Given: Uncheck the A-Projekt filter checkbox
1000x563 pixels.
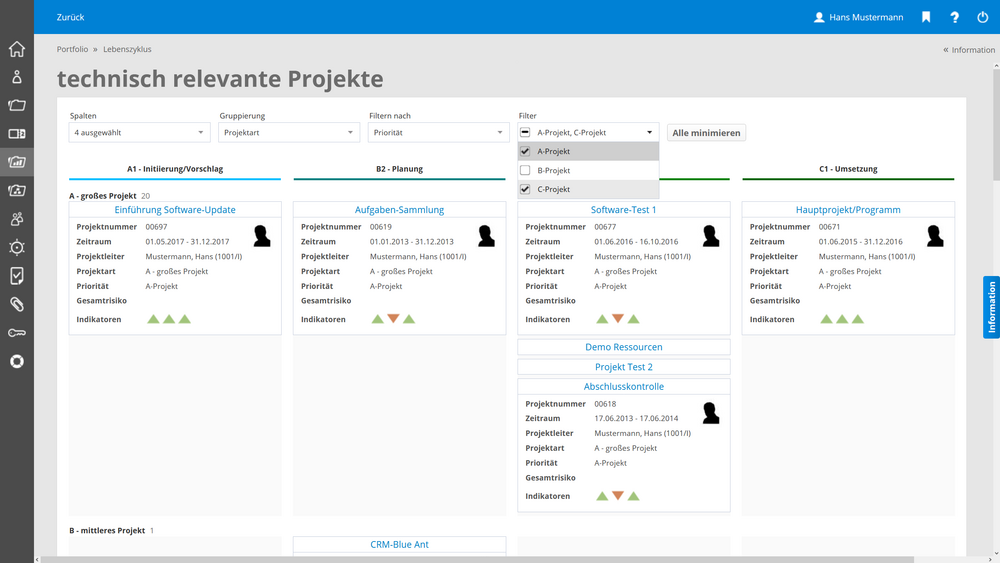Looking at the screenshot, I should click(x=526, y=152).
